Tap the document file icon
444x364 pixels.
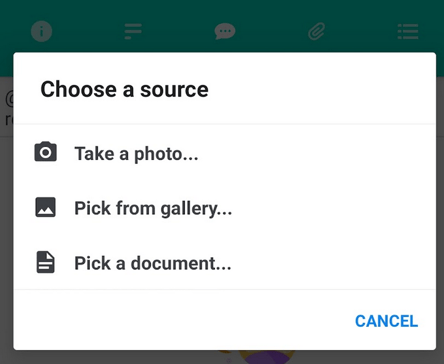click(45, 262)
